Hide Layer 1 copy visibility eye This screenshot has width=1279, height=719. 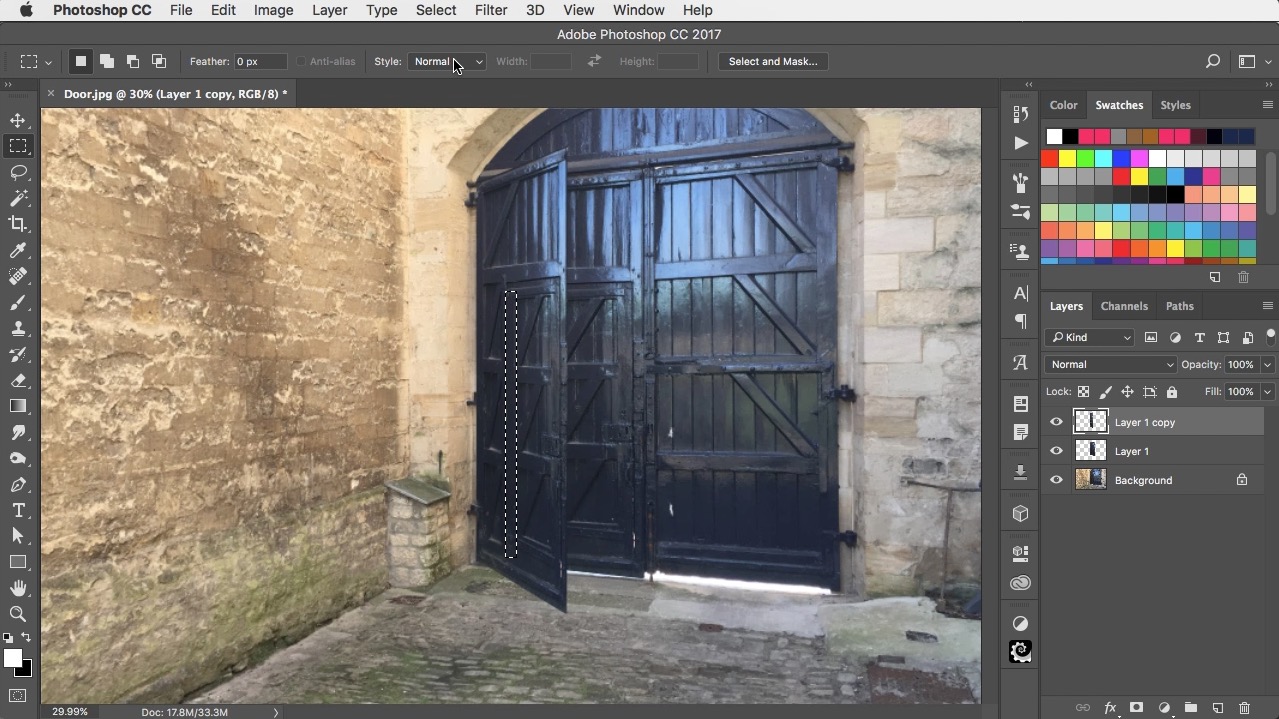pos(1056,422)
